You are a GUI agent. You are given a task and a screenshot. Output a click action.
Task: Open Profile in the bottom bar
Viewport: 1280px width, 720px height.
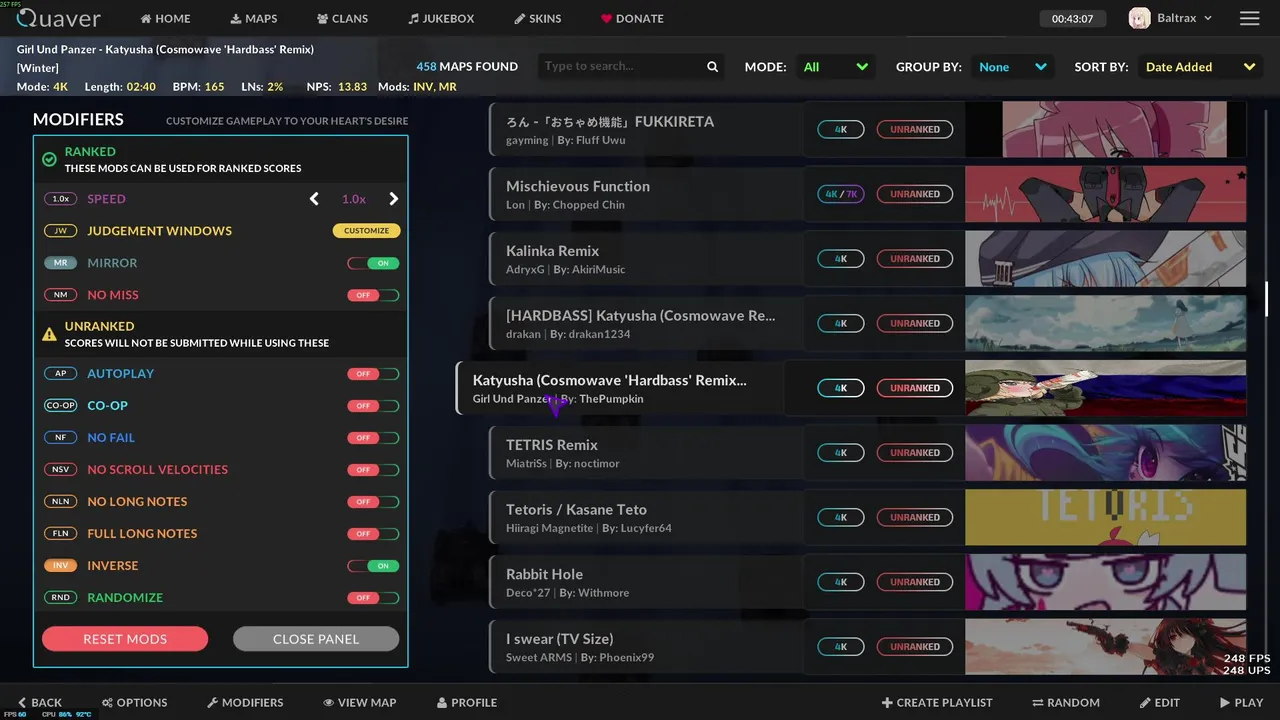point(467,703)
